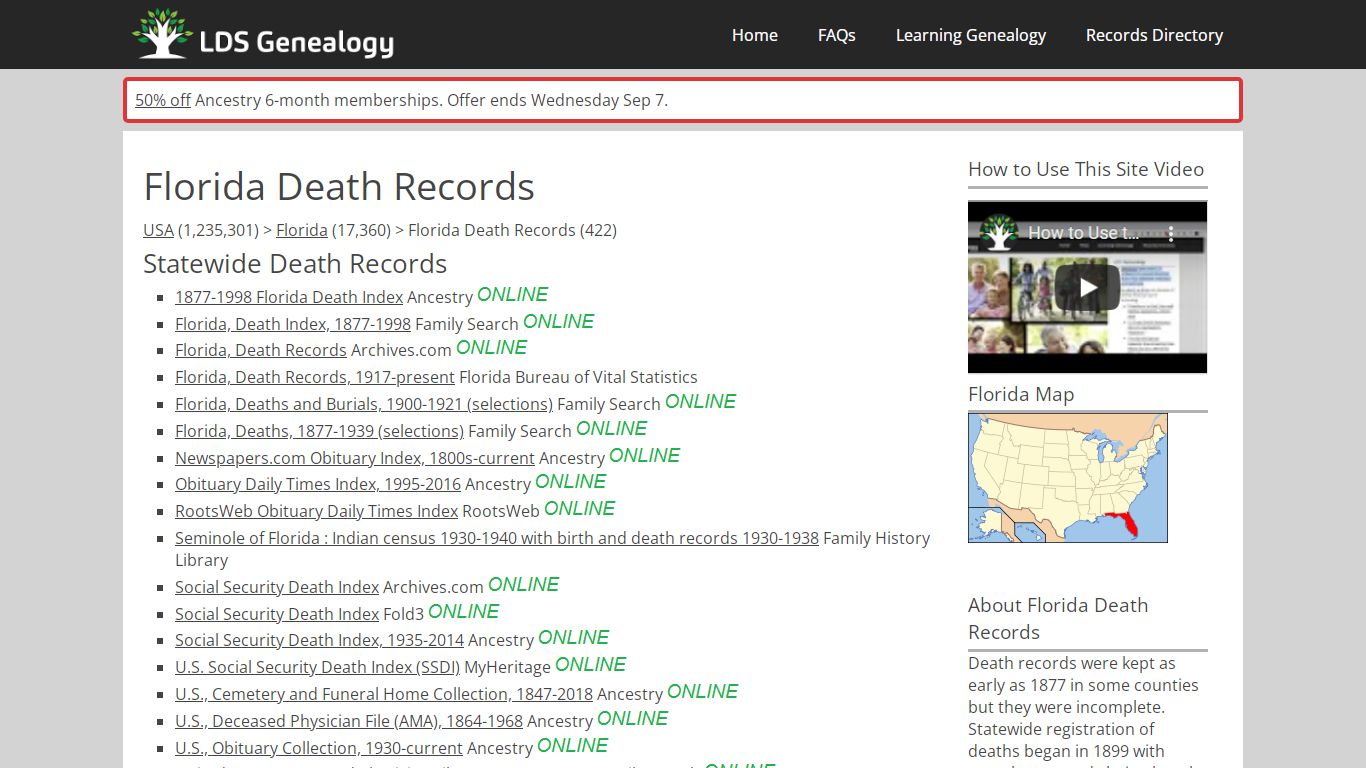Image resolution: width=1366 pixels, height=768 pixels.
Task: Follow the USA breadcrumb link
Action: 158,230
